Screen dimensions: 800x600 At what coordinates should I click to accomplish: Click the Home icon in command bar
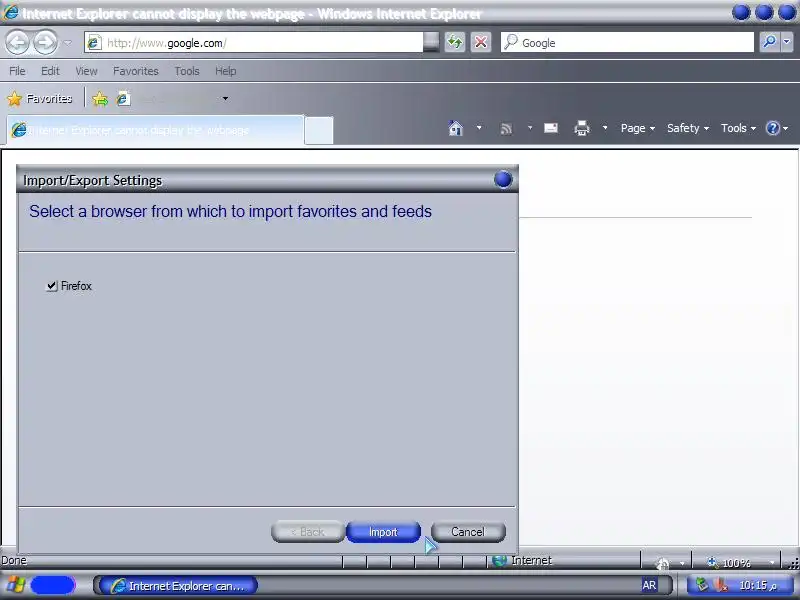point(456,128)
